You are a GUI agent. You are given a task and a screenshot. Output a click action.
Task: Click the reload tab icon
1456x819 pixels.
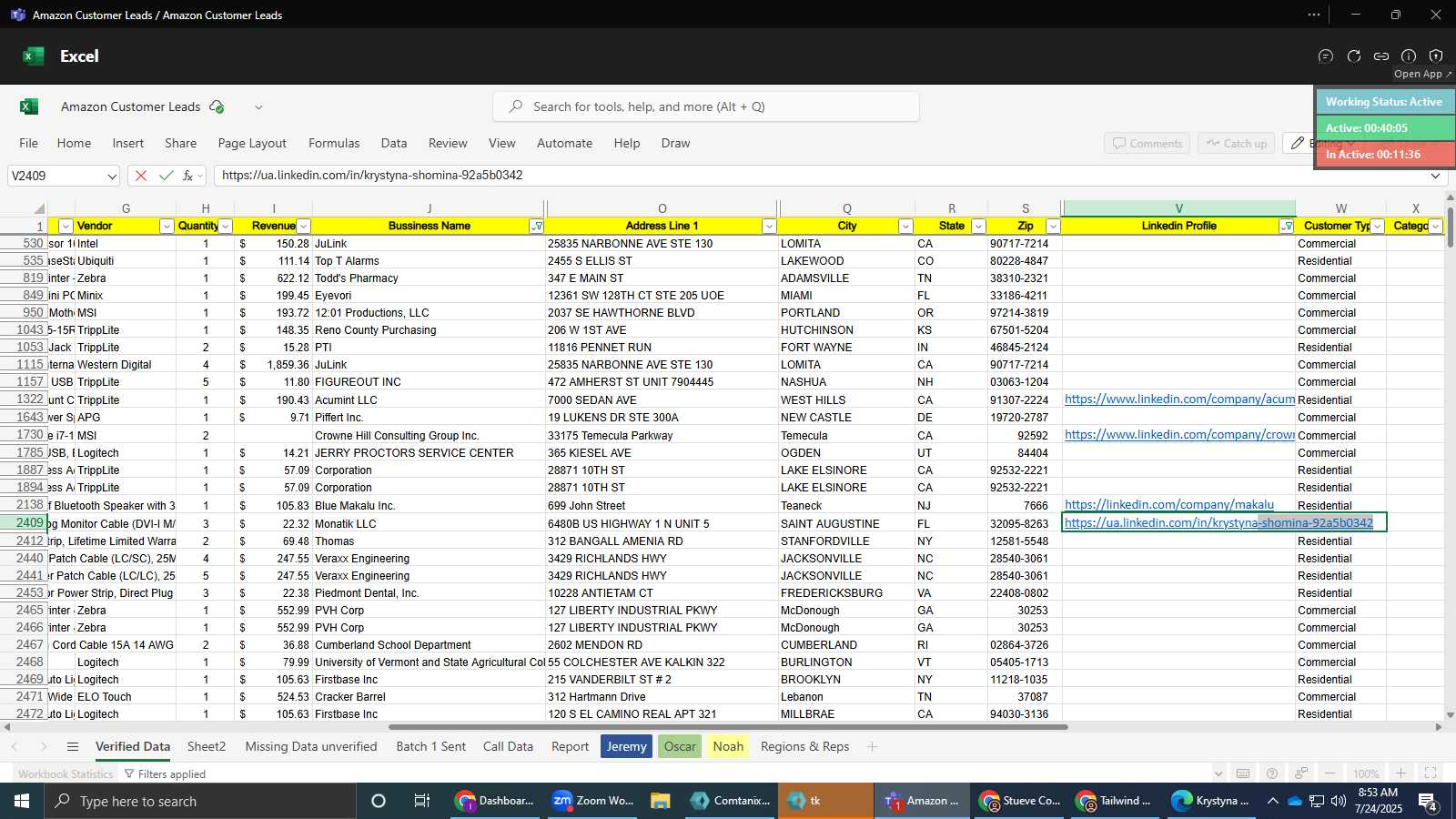[x=1354, y=56]
